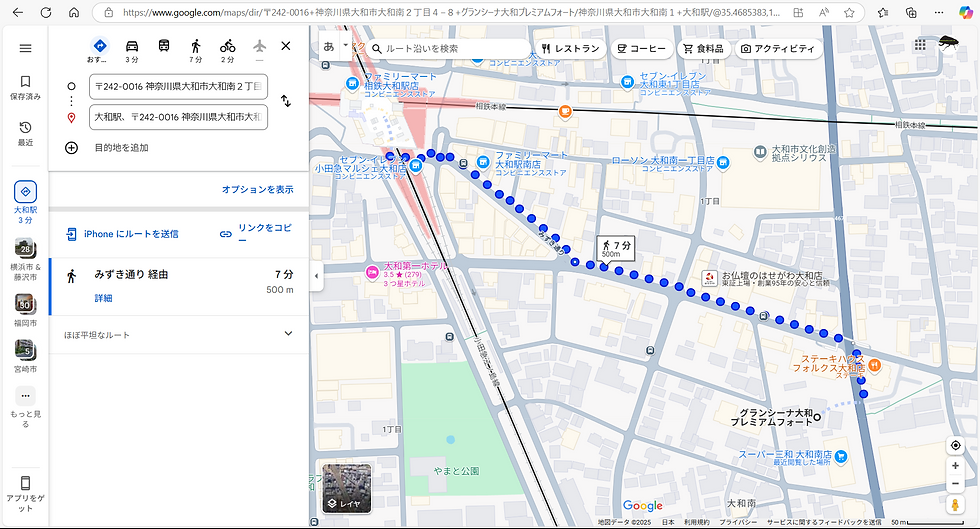Click the スーパー三和 大和南店 pin

click(841, 457)
